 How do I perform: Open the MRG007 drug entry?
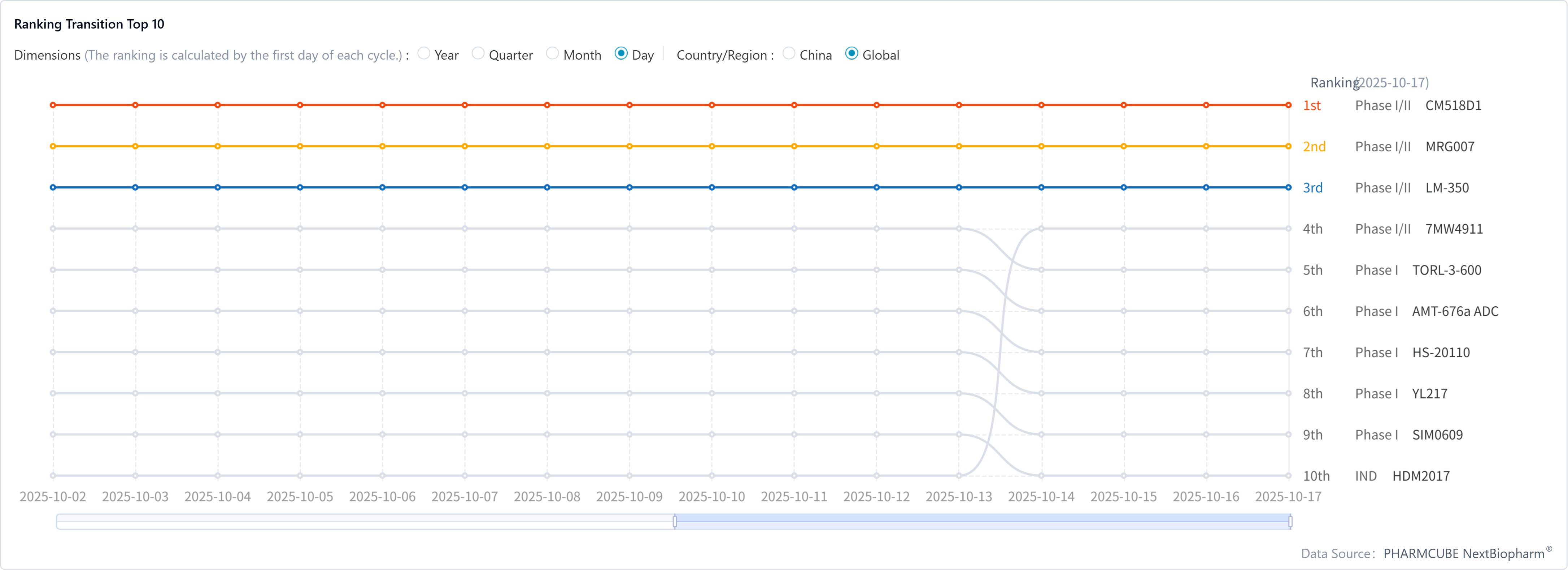click(x=1449, y=147)
